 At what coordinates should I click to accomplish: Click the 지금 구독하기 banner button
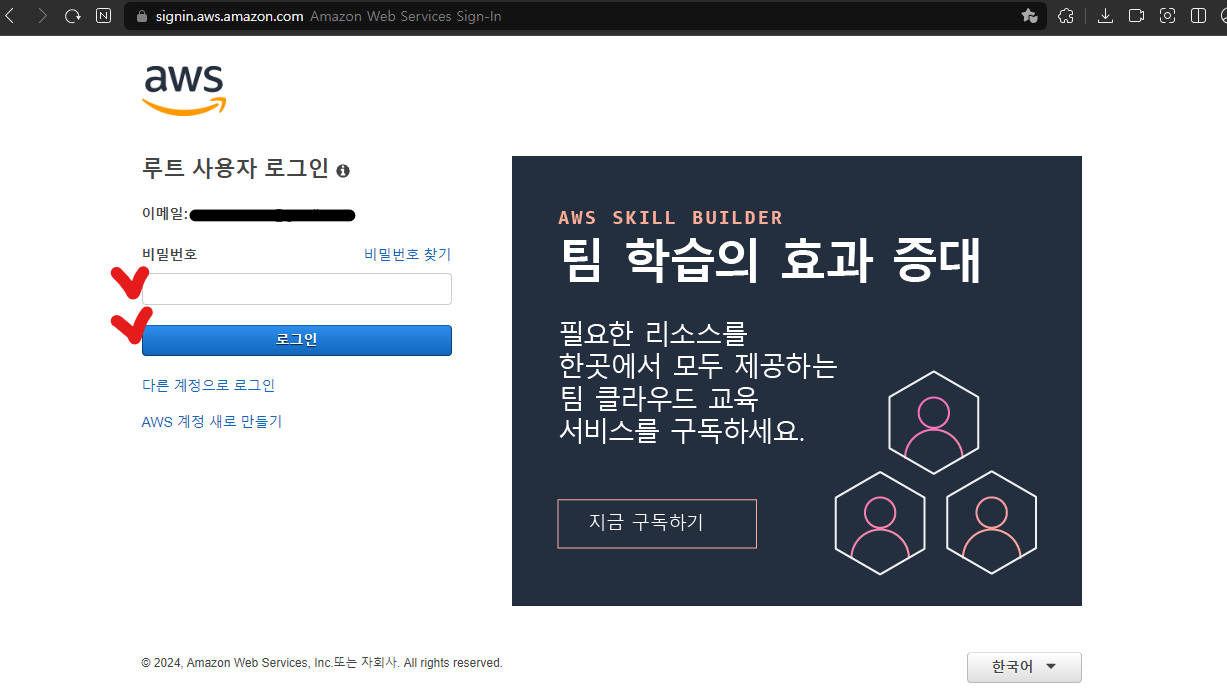(x=657, y=524)
